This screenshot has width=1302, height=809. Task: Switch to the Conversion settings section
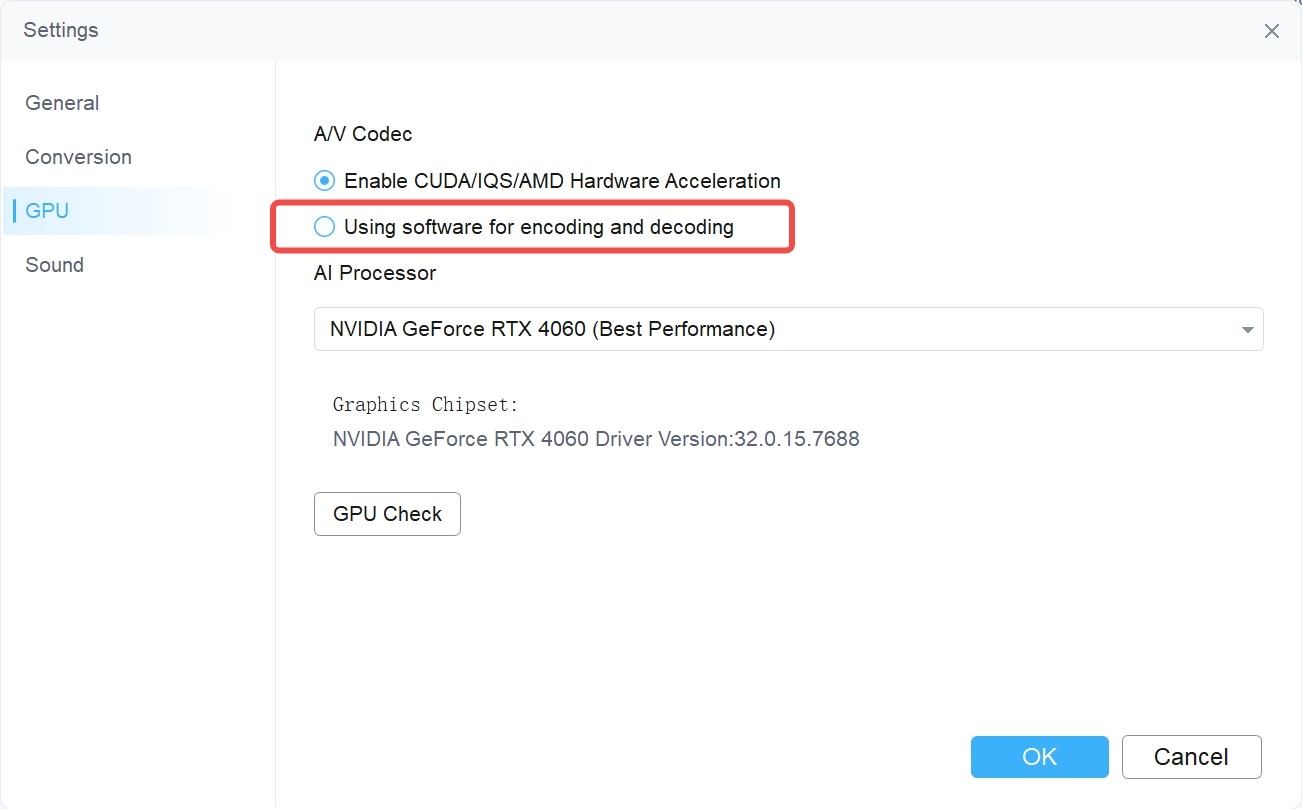click(78, 157)
